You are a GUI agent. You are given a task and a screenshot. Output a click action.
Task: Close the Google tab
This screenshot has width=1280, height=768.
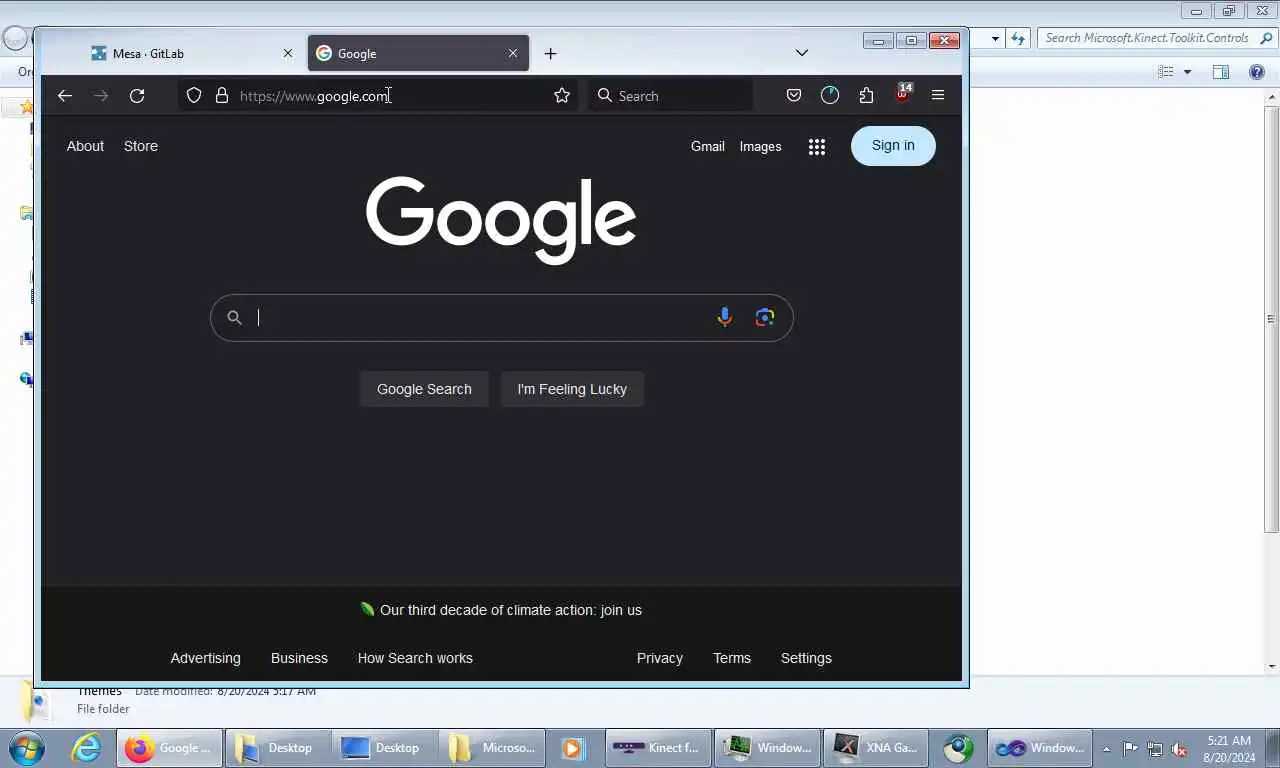coord(513,53)
